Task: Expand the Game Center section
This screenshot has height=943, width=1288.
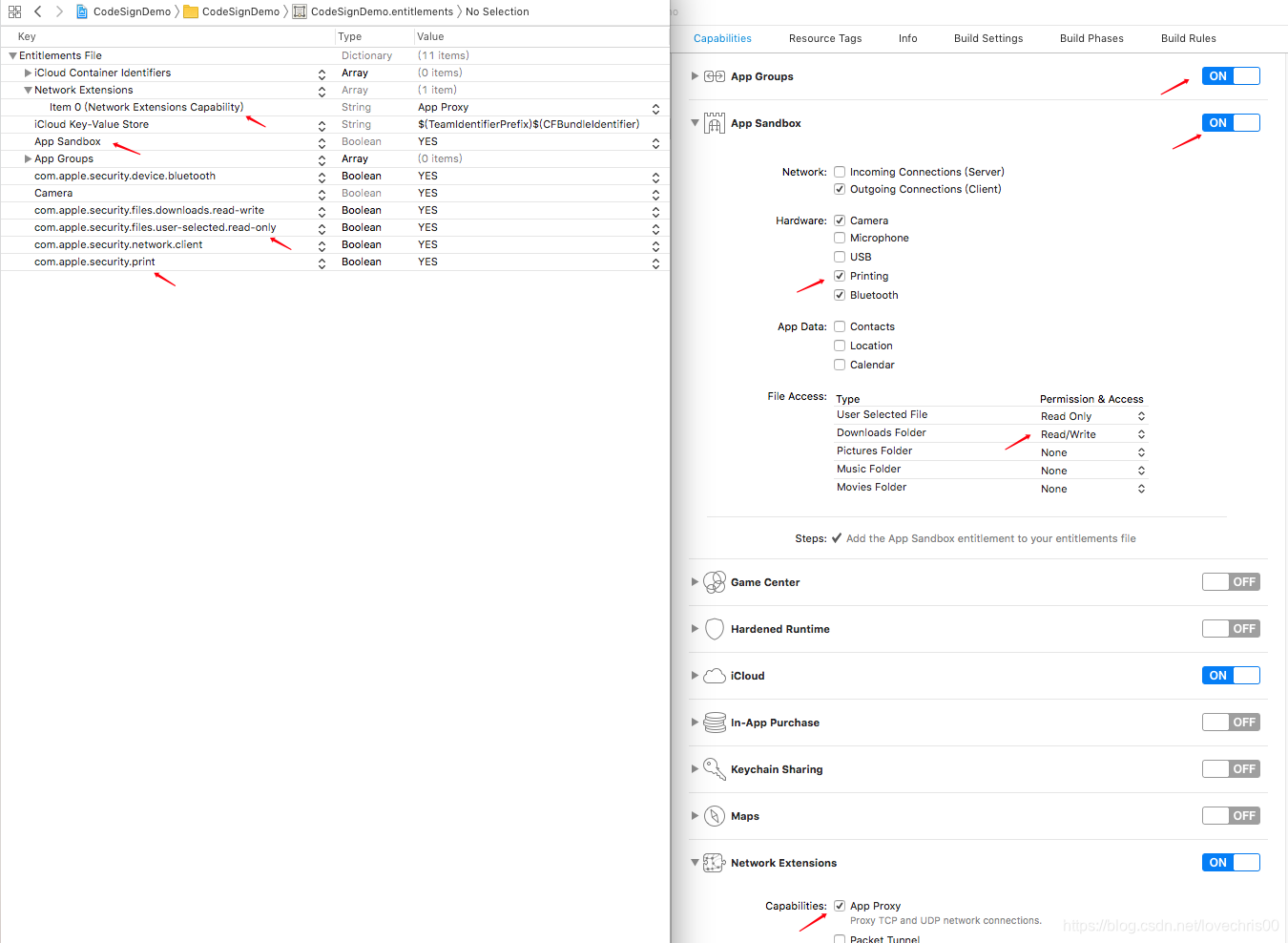Action: tap(695, 581)
